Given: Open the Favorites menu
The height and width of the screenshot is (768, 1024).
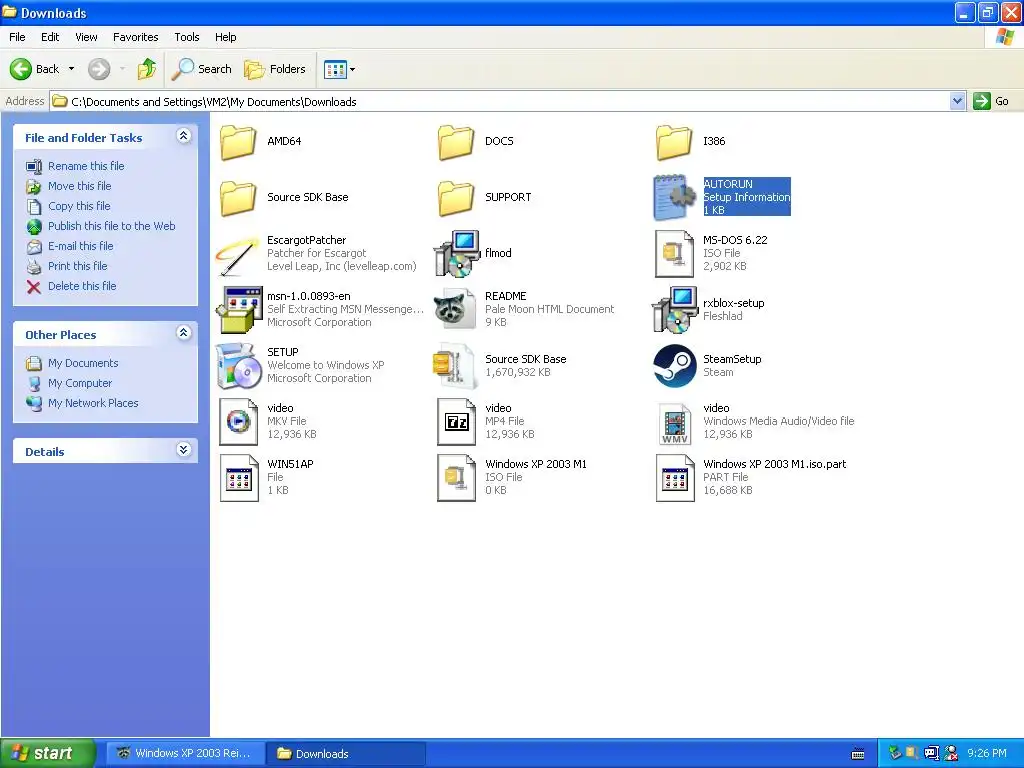Looking at the screenshot, I should coord(135,37).
